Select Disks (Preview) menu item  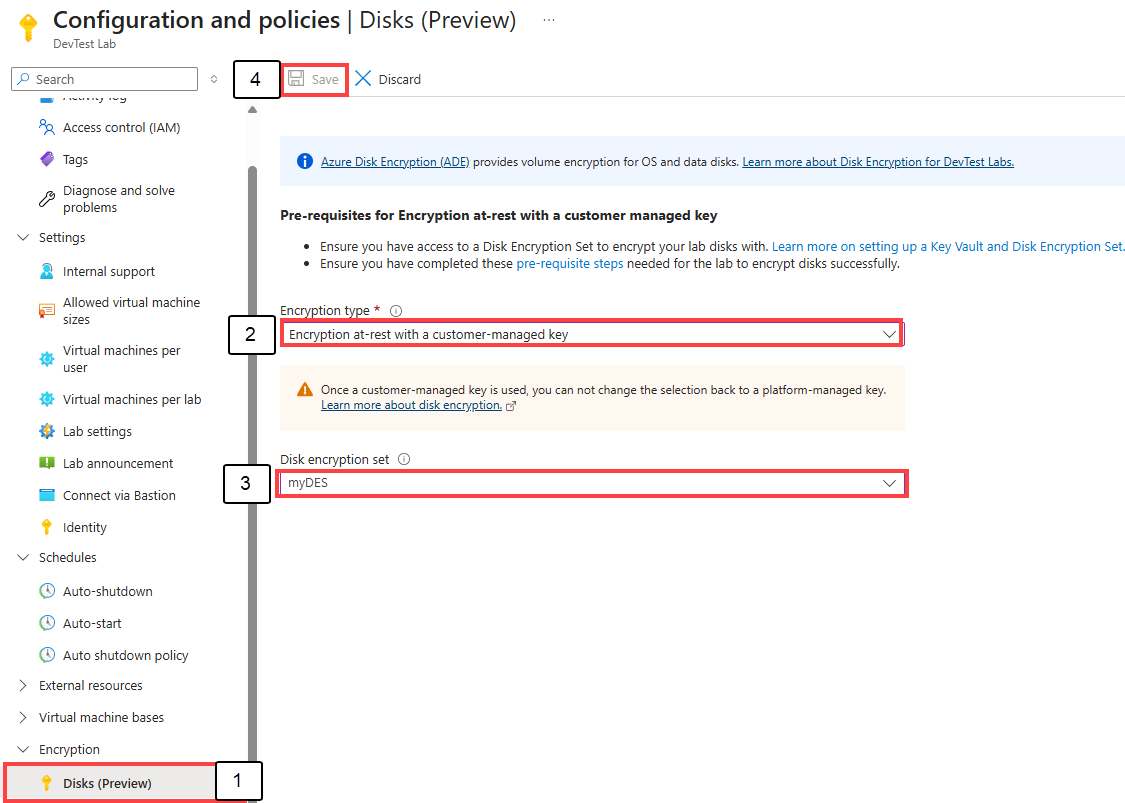pos(110,783)
